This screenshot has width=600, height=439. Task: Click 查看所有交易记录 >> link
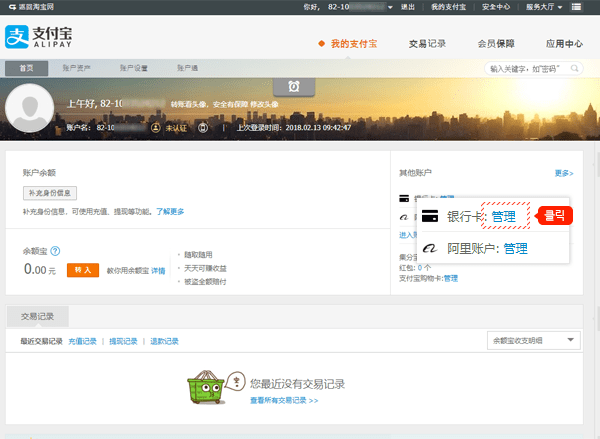[284, 400]
